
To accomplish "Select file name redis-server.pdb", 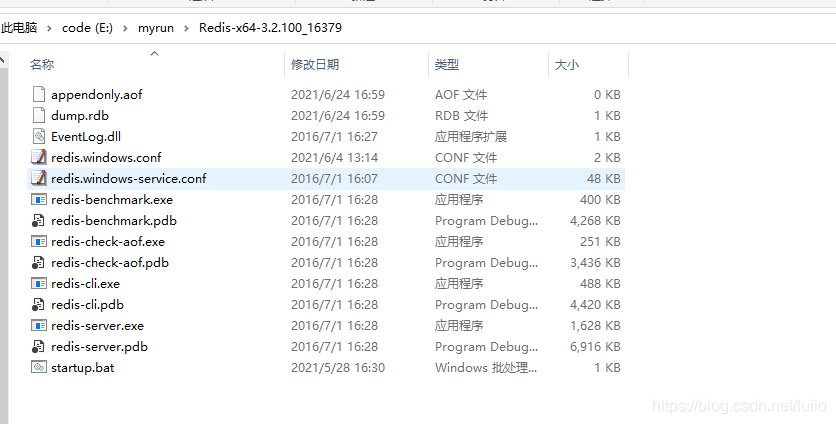I will pos(99,347).
